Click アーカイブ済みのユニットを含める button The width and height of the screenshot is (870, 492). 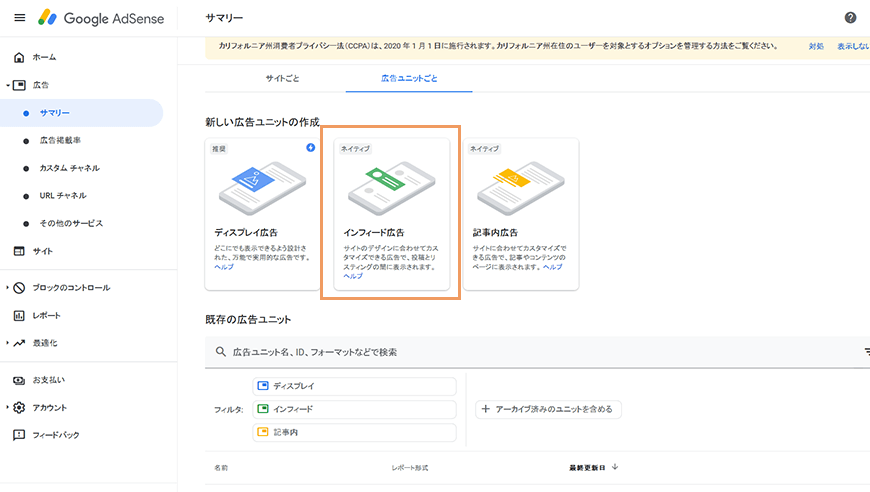tap(549, 409)
